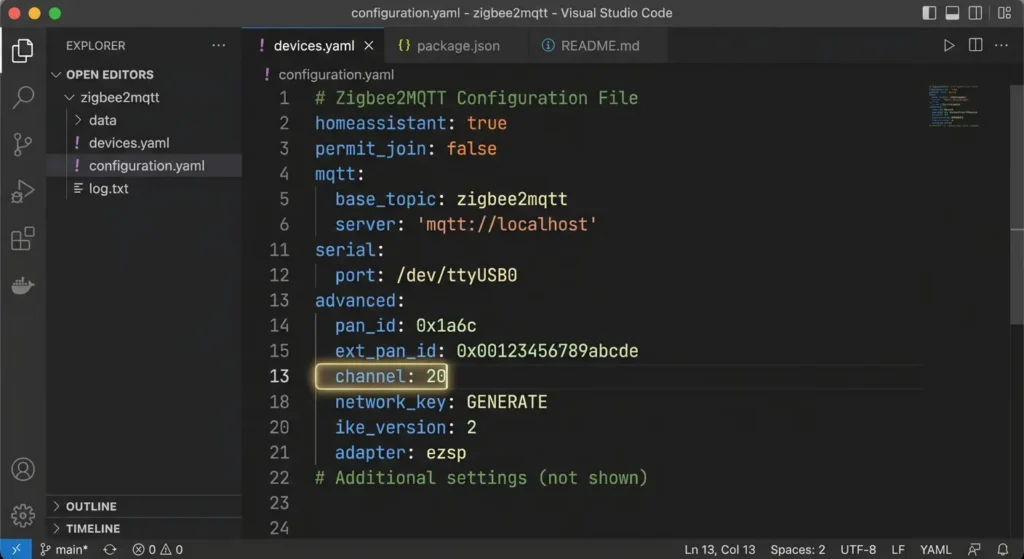Open the Accounts menu icon

22,470
